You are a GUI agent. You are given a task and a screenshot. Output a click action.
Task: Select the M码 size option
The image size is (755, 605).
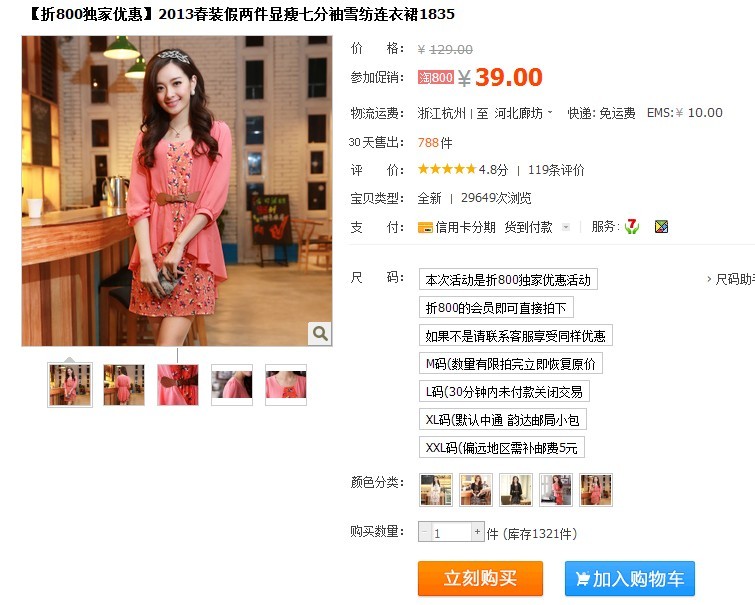pyautogui.click(x=511, y=364)
